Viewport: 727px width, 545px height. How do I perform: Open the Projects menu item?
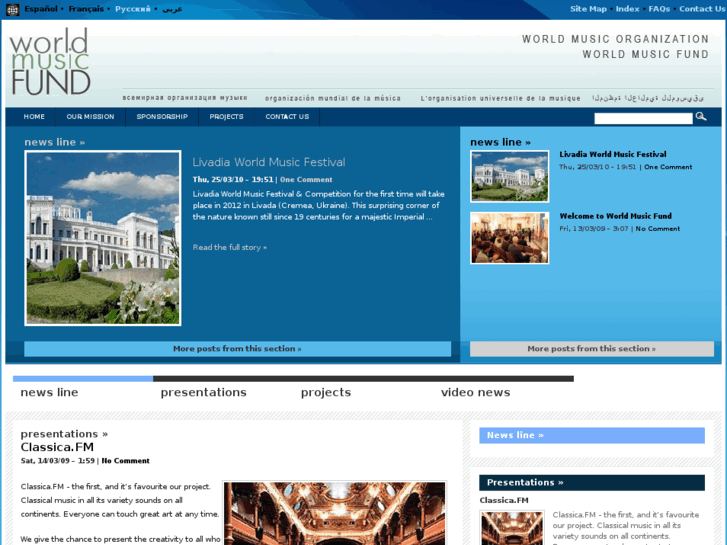226,116
